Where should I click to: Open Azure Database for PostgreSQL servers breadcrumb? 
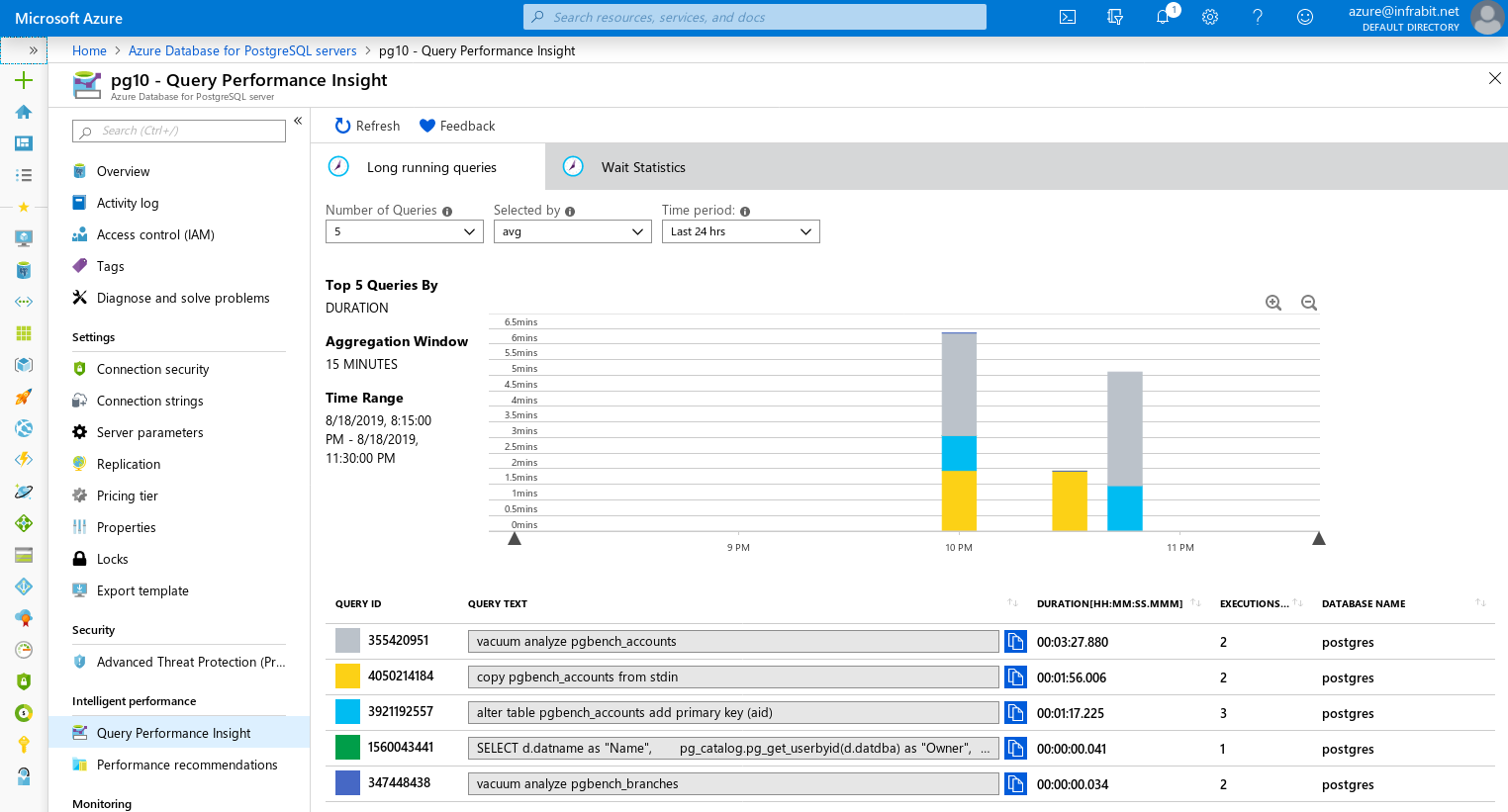point(242,50)
